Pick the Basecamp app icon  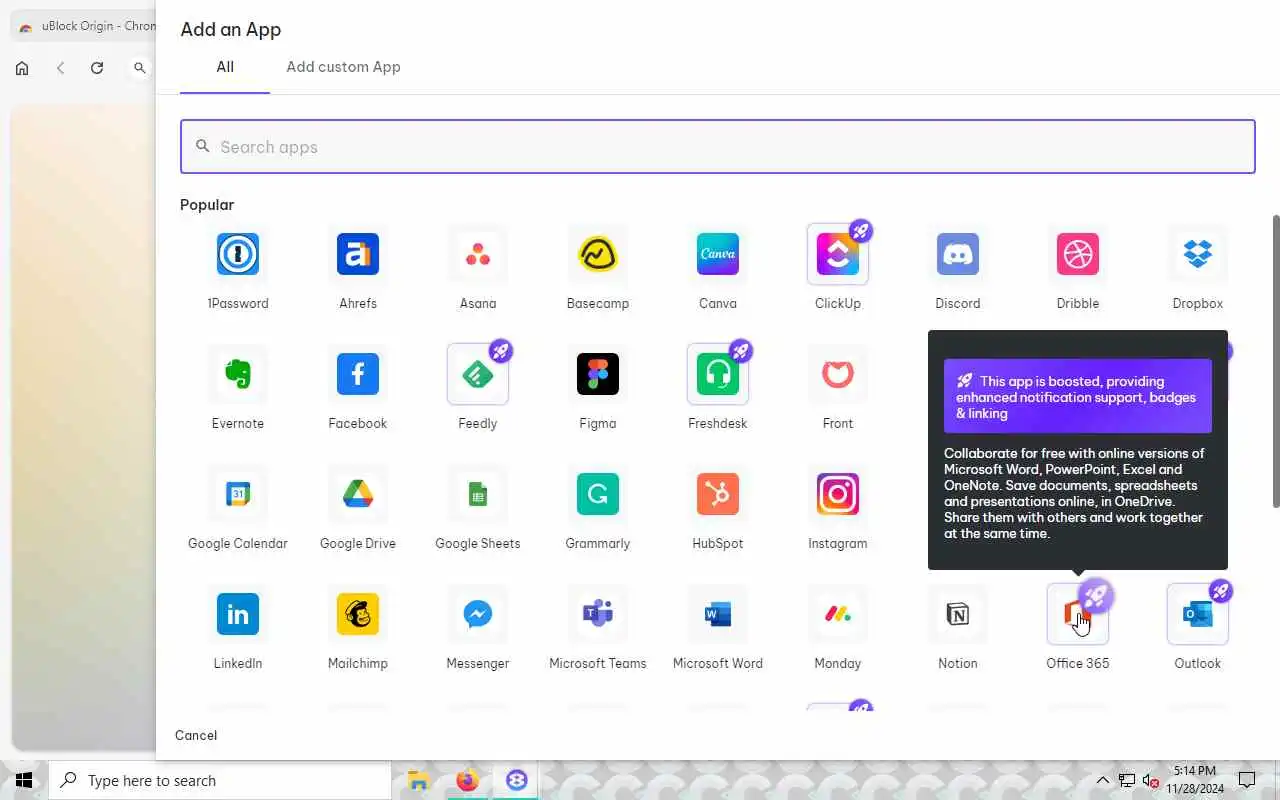pyautogui.click(x=598, y=254)
